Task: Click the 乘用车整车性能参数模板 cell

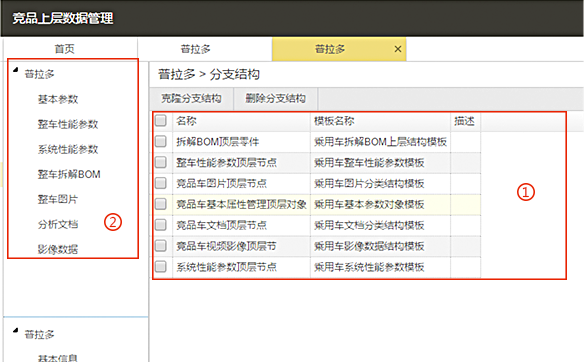Action: coord(380,162)
